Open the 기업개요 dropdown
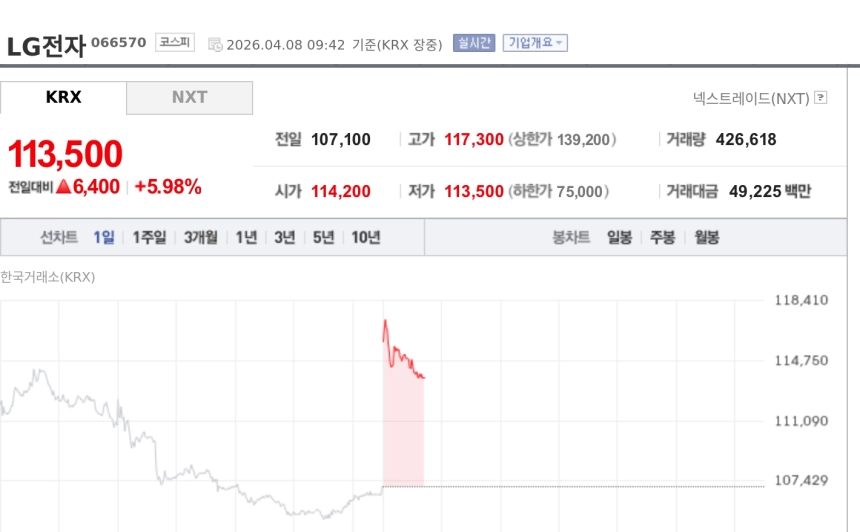This screenshot has width=860, height=532. (x=535, y=43)
